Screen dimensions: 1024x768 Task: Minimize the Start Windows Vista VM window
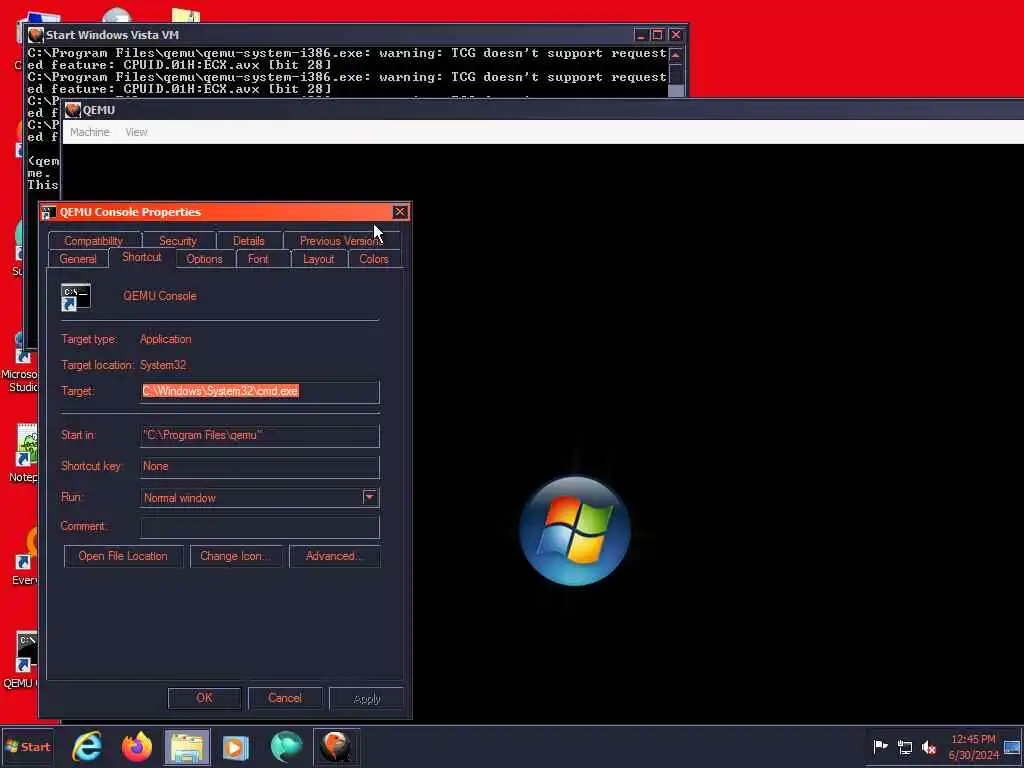[x=641, y=35]
